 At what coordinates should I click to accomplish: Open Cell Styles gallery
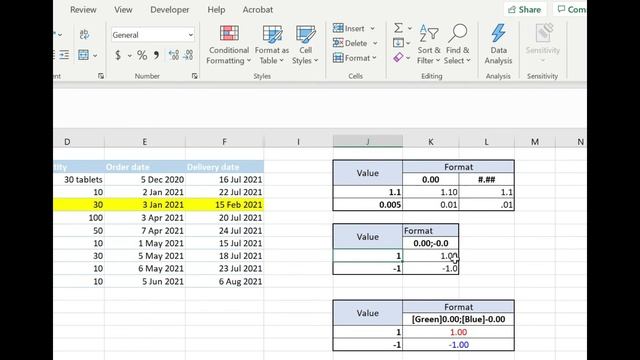click(x=305, y=44)
